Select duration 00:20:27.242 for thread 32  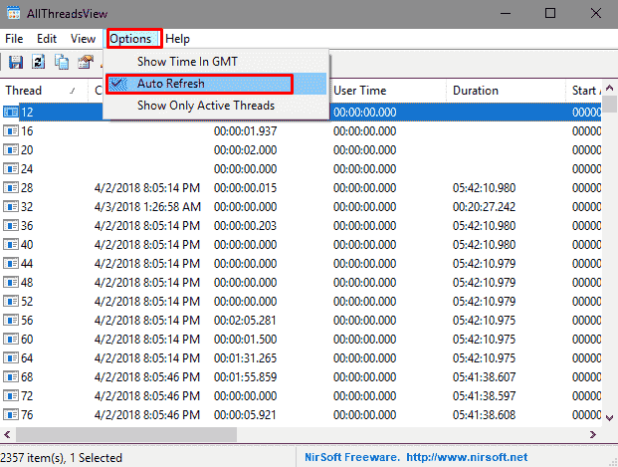pyautogui.click(x=484, y=207)
